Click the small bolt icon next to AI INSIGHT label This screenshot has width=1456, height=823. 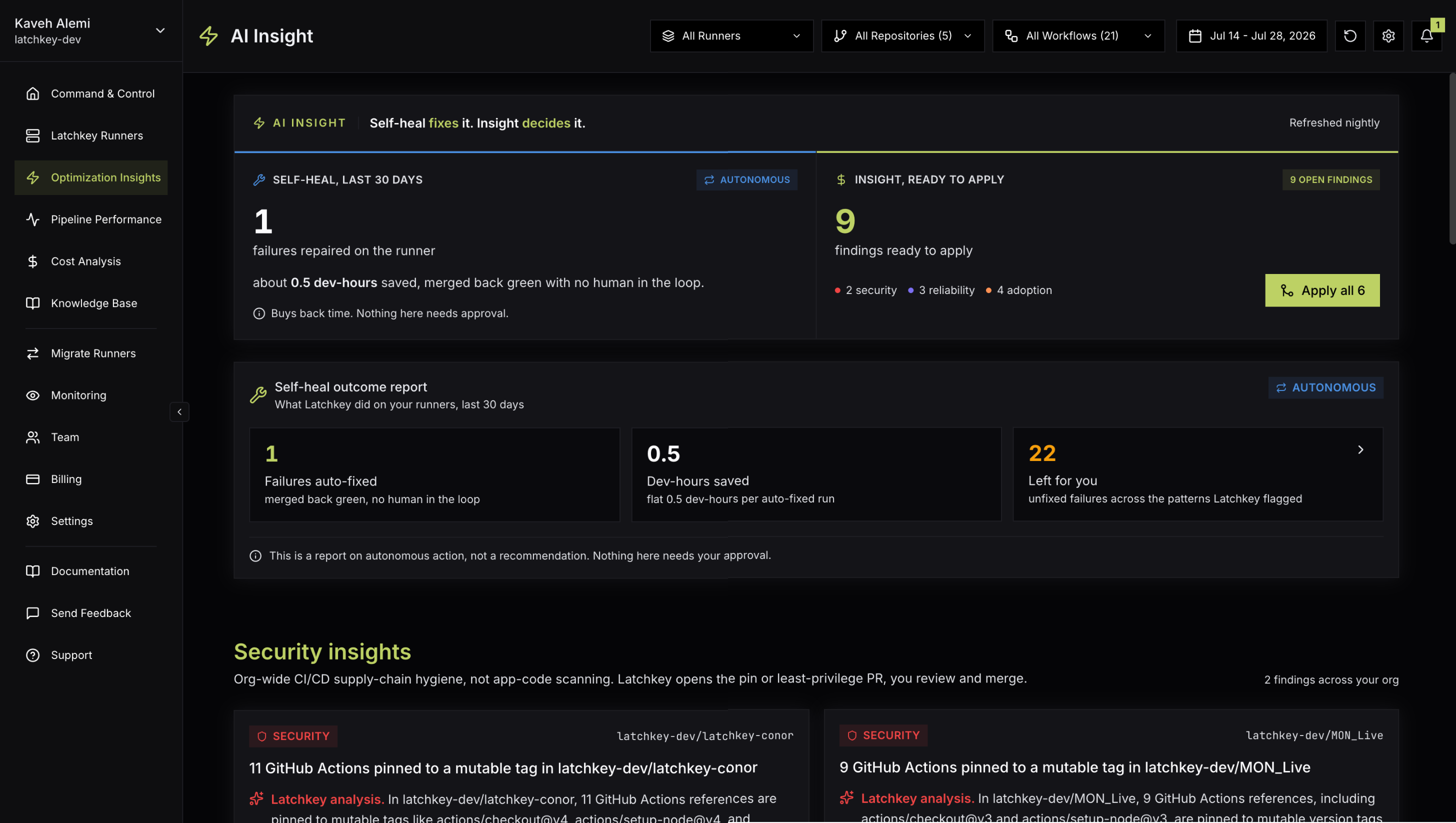point(259,122)
